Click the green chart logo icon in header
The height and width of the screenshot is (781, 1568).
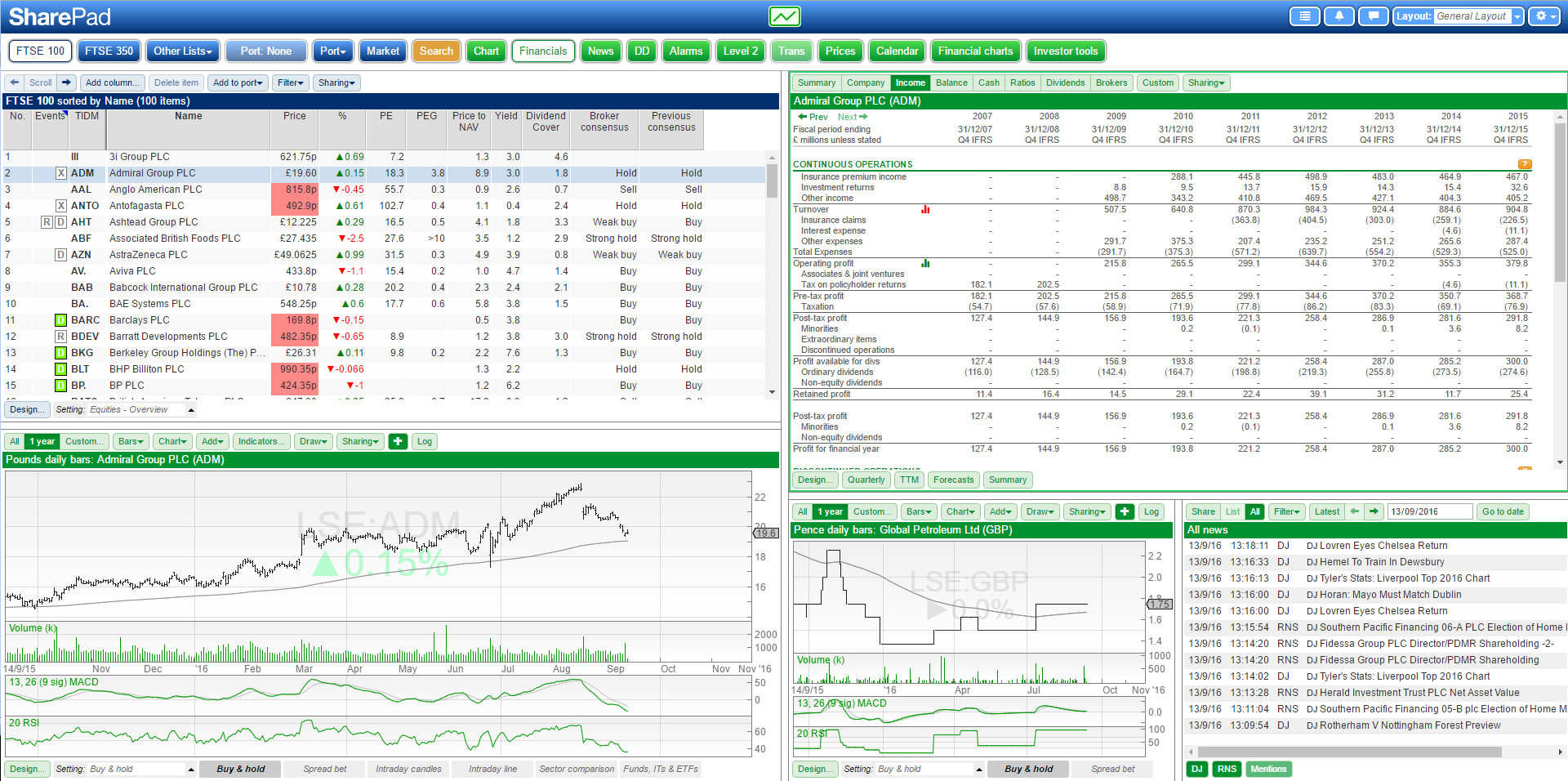pyautogui.click(x=784, y=16)
